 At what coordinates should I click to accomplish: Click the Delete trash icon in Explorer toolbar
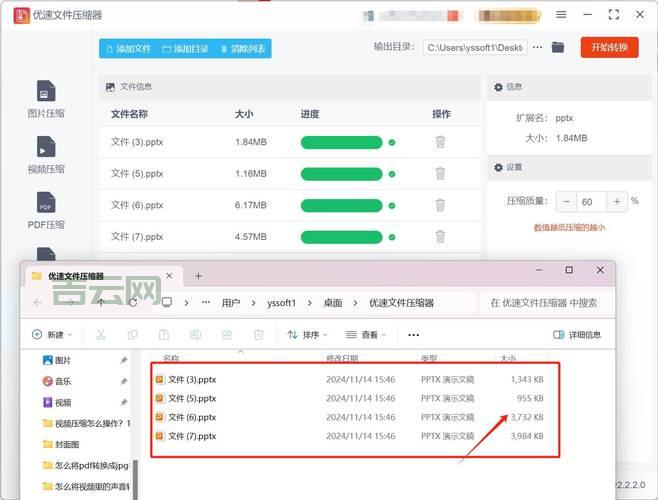(x=258, y=335)
